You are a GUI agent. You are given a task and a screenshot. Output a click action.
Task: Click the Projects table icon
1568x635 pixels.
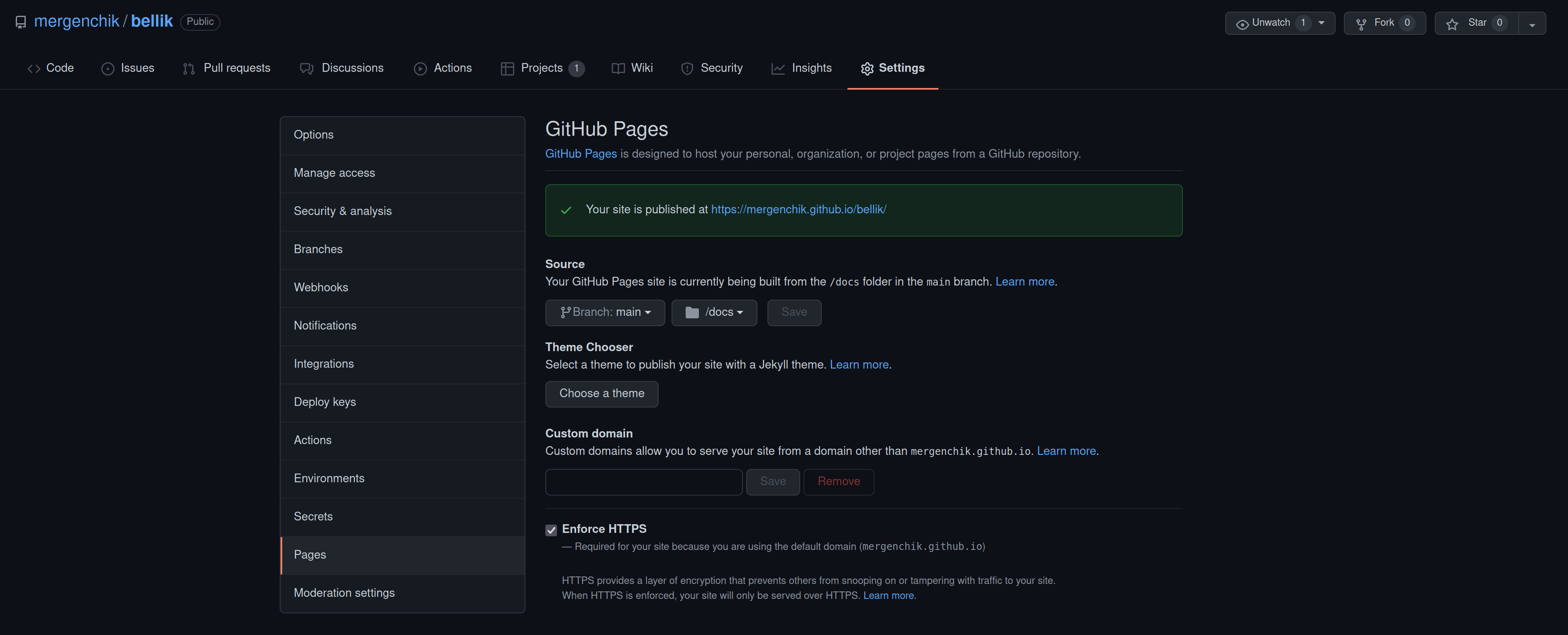(507, 69)
